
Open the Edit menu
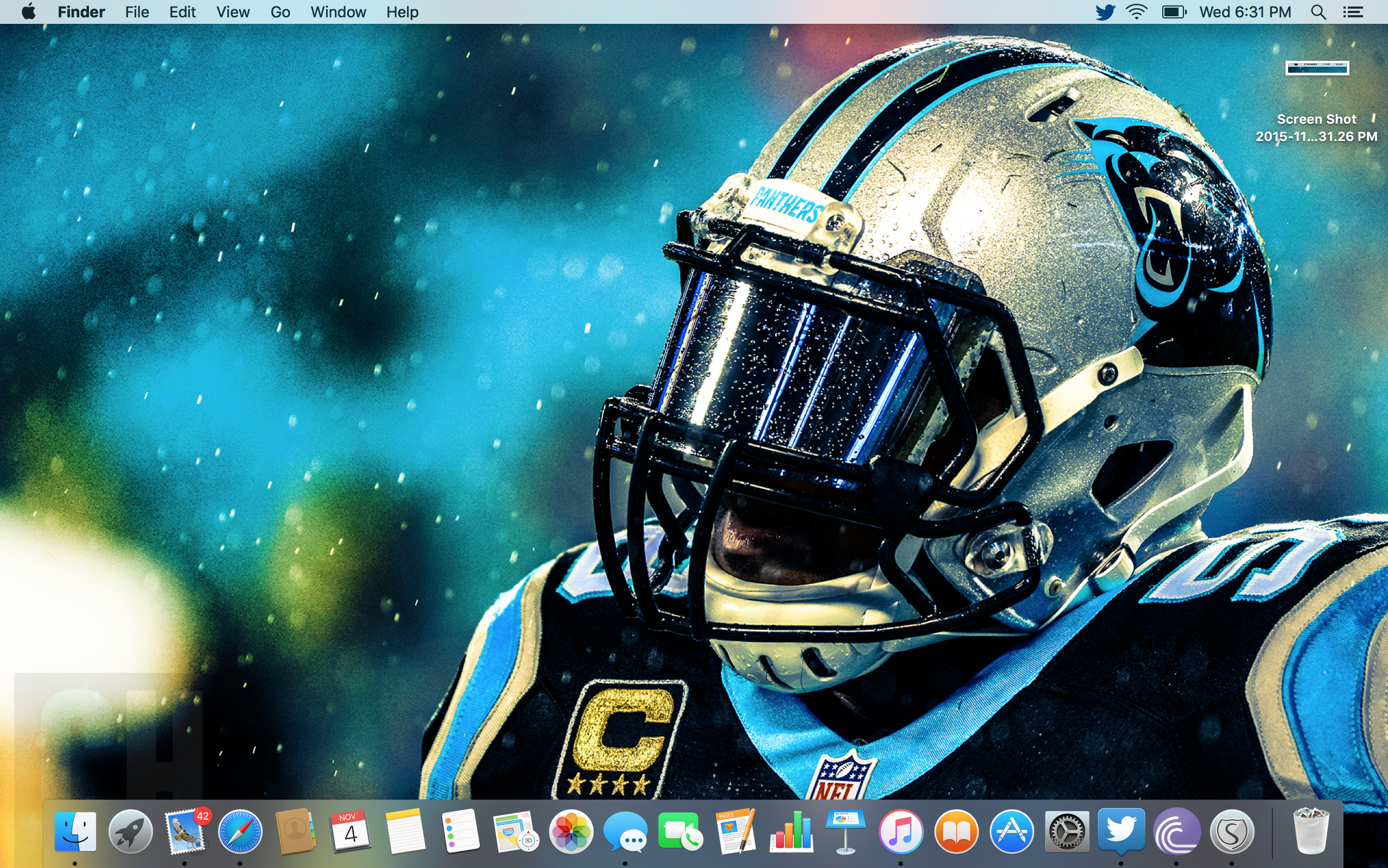pos(182,12)
